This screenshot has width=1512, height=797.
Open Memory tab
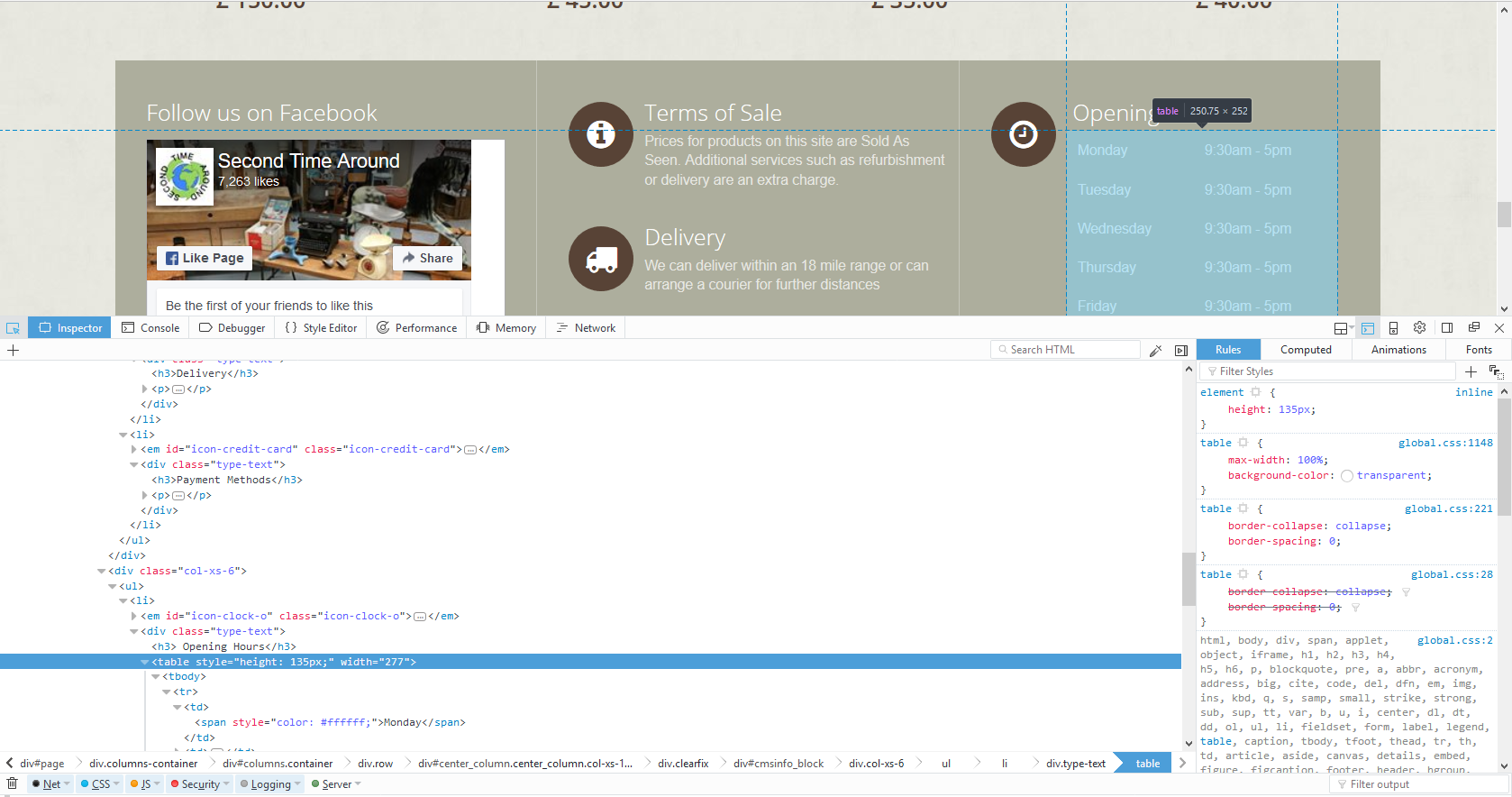[x=506, y=328]
